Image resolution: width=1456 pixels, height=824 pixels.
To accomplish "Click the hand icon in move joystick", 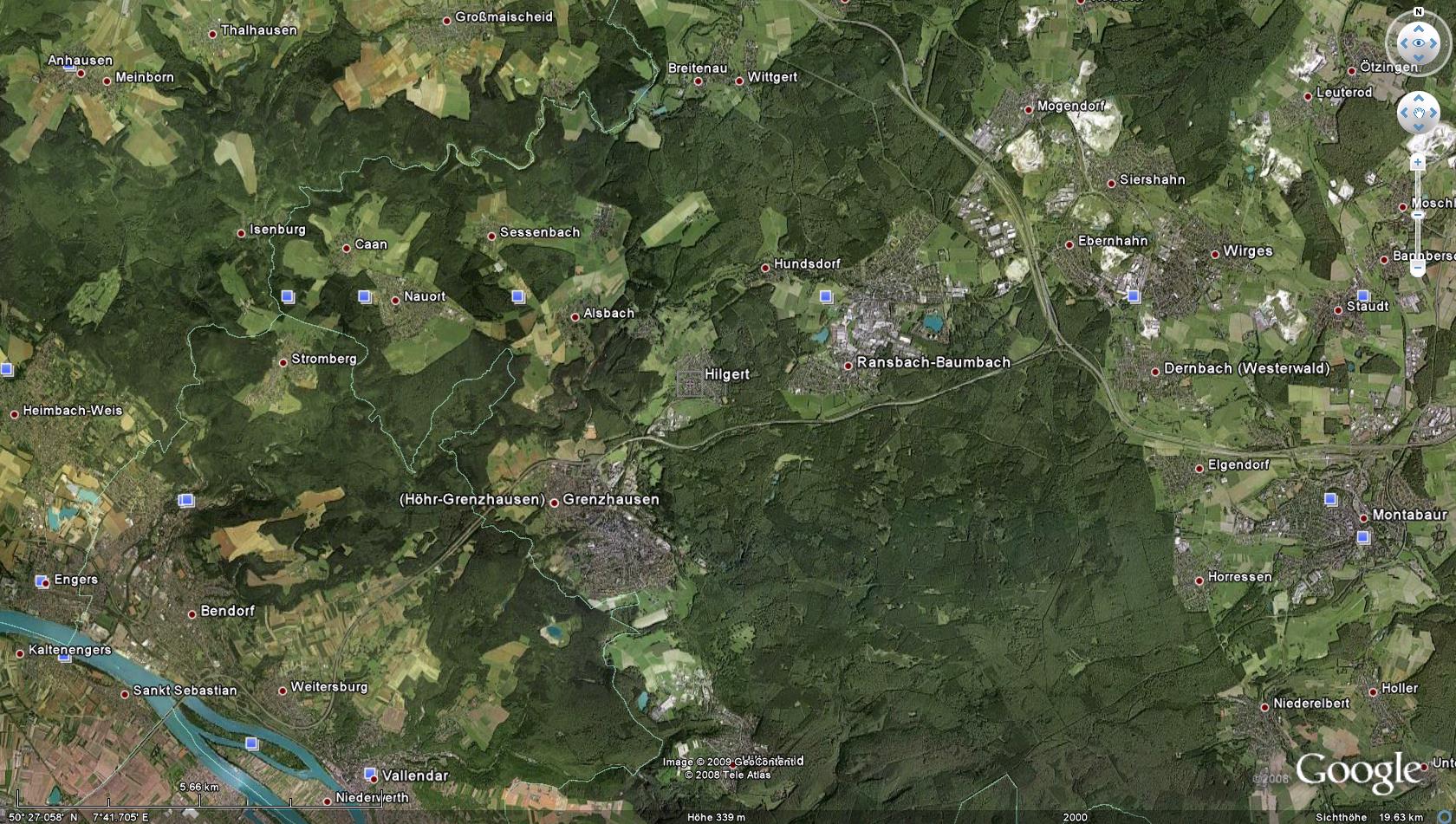I will tap(1419, 113).
